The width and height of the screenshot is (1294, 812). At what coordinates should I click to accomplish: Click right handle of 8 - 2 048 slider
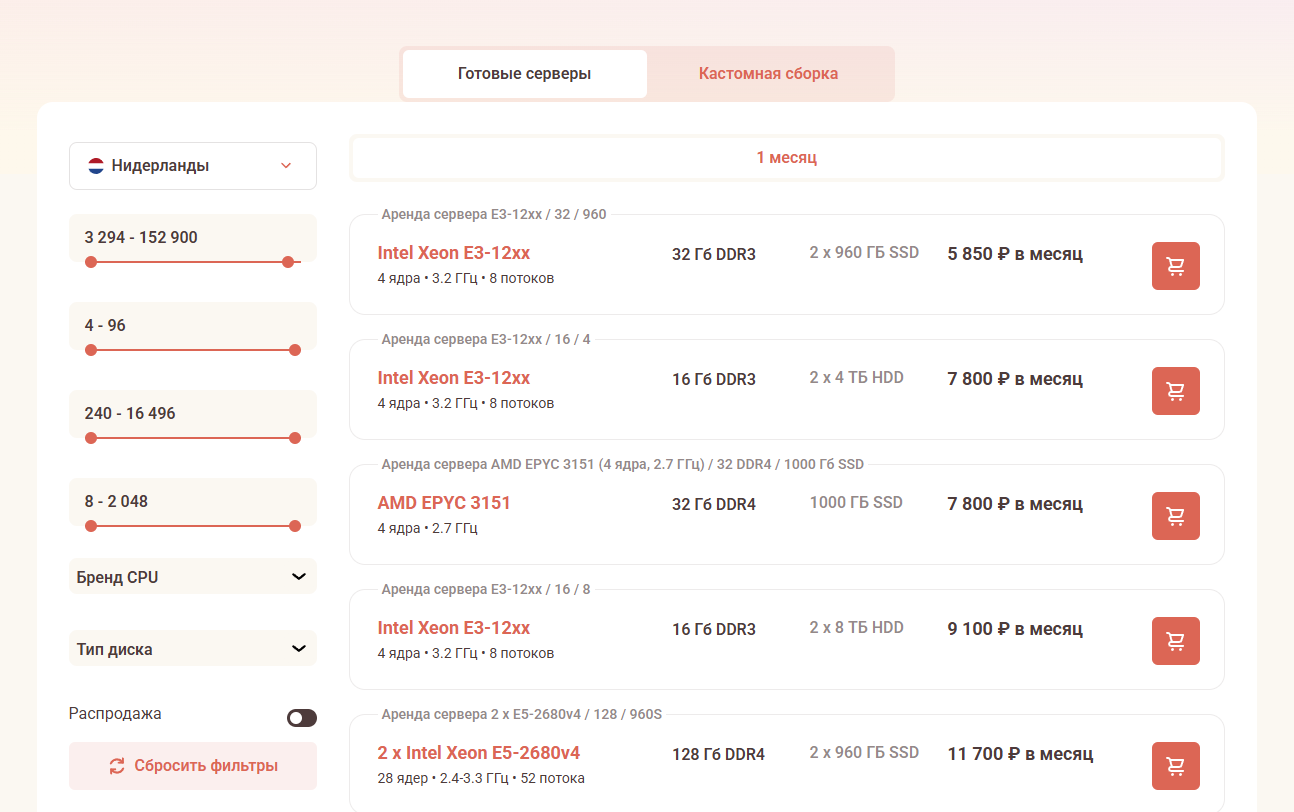click(x=295, y=526)
